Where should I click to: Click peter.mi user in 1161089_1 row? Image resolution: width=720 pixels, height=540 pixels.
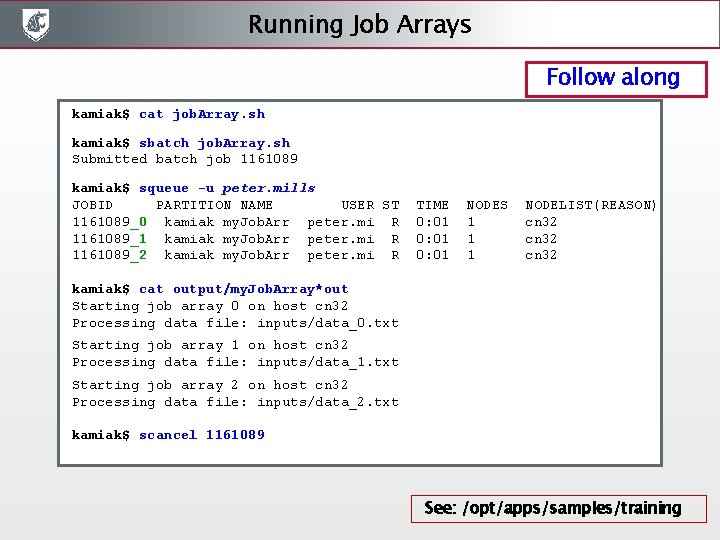341,239
